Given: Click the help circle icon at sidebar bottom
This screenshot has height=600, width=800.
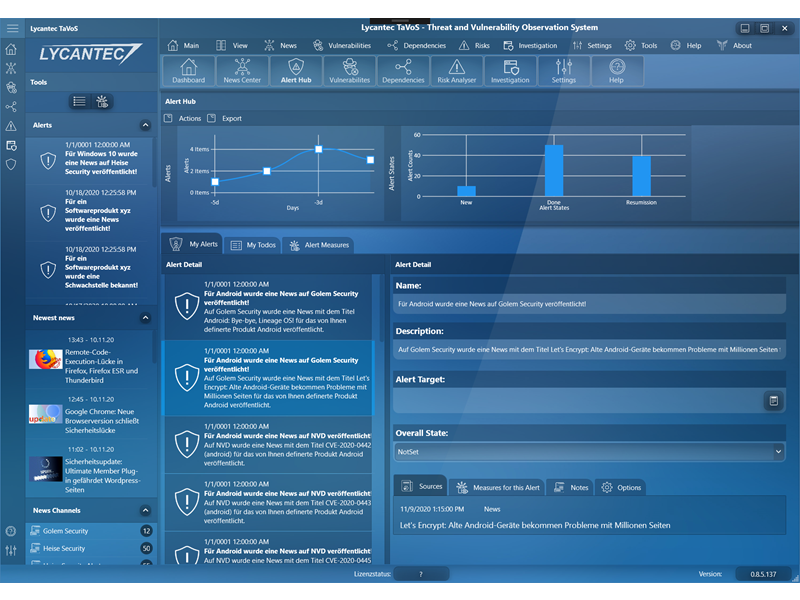Looking at the screenshot, I should [11, 531].
